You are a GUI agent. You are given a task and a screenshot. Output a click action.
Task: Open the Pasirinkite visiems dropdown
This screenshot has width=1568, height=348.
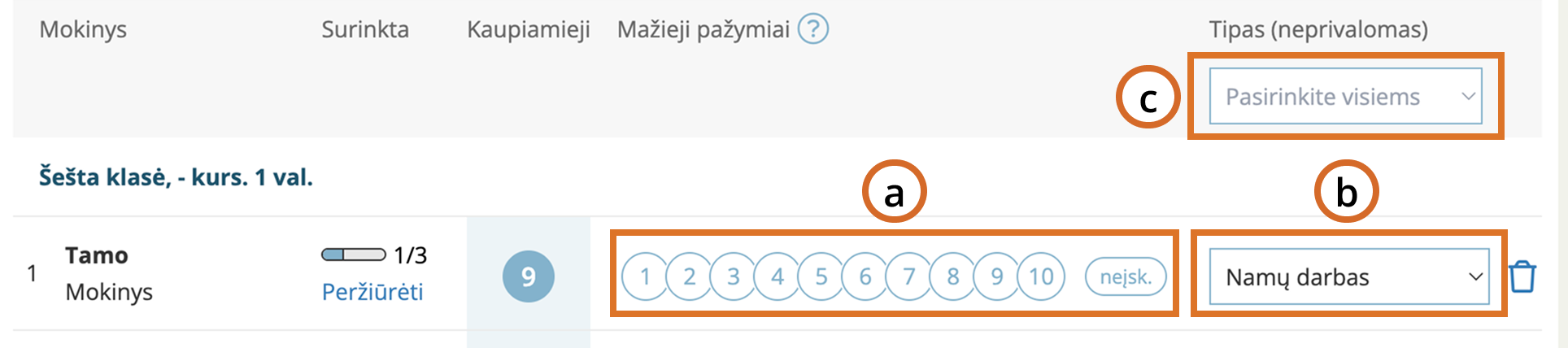pyautogui.click(x=1345, y=97)
